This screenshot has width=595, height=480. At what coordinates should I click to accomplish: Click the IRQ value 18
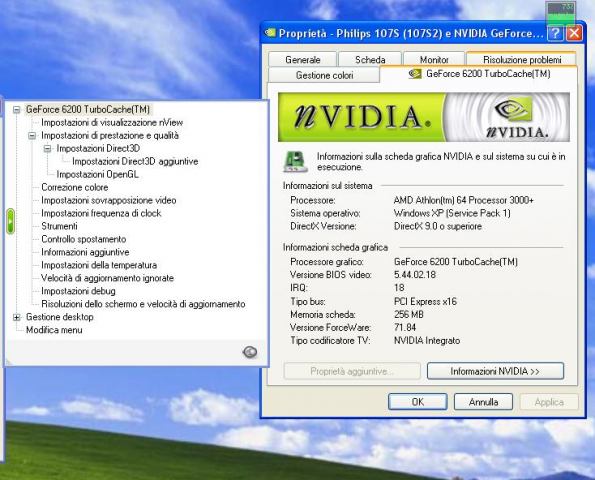tap(399, 288)
